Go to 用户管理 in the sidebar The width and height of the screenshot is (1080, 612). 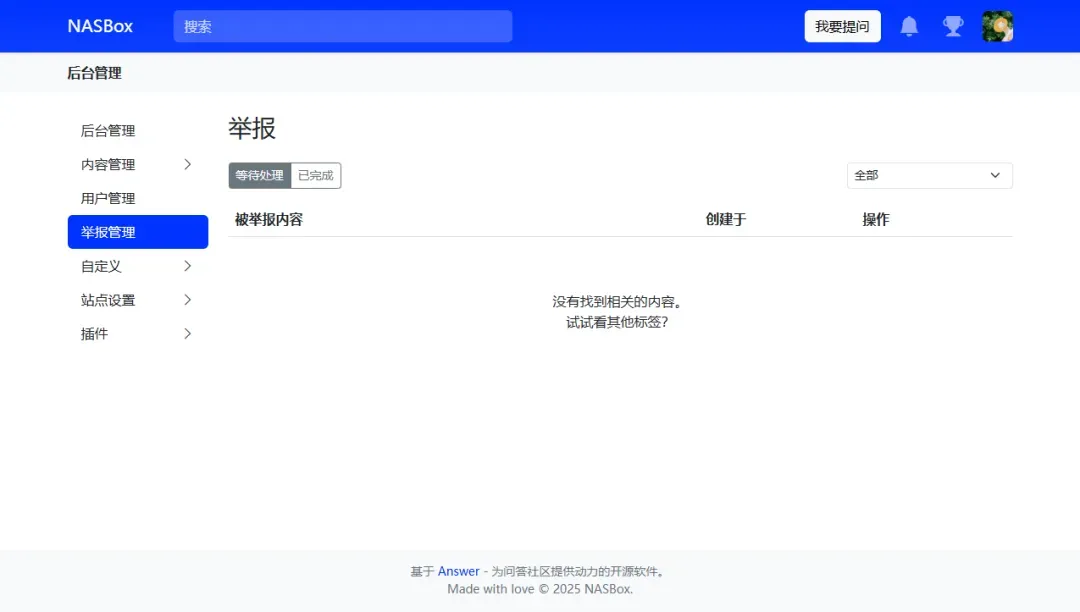[108, 198]
